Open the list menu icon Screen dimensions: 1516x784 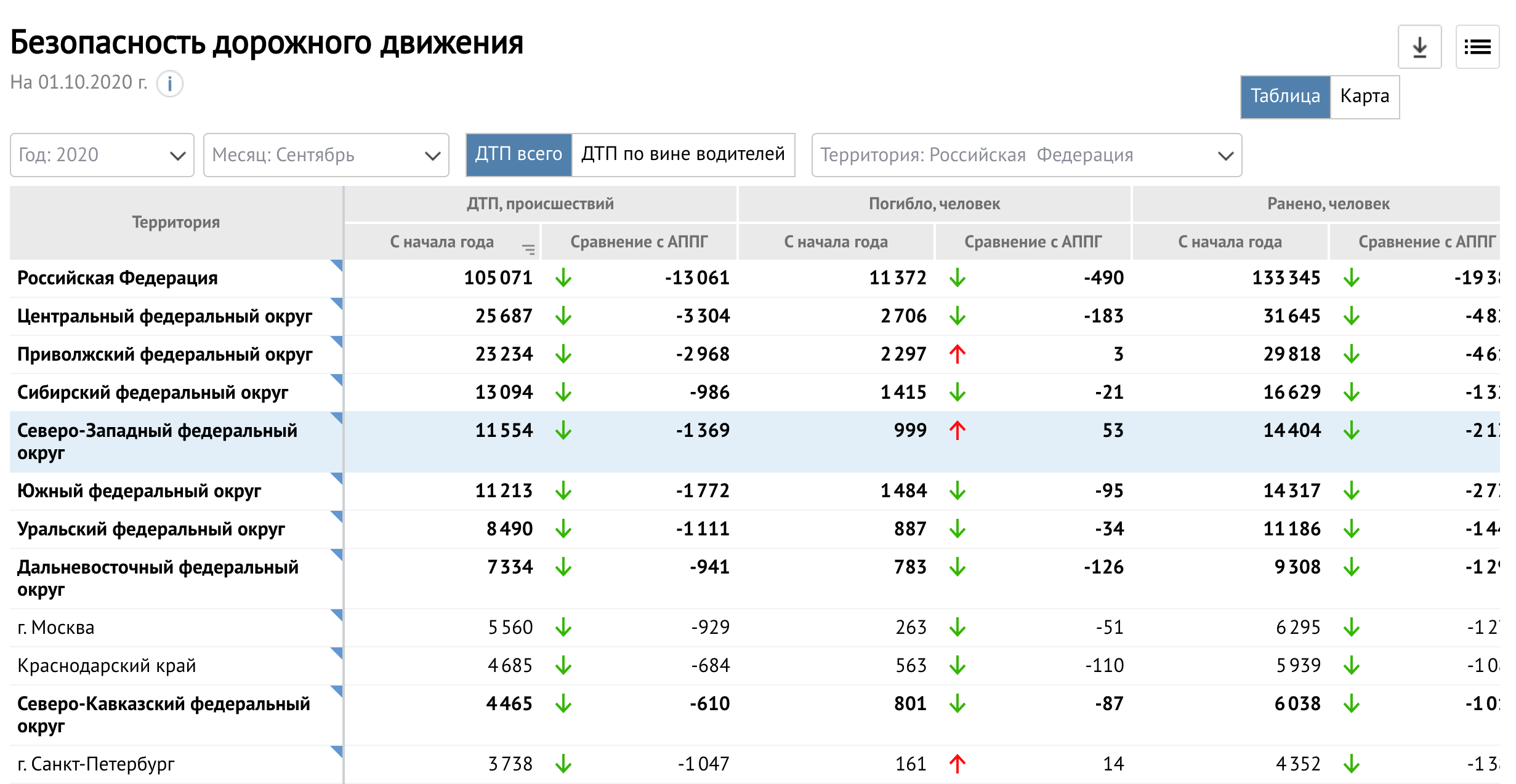1477,47
